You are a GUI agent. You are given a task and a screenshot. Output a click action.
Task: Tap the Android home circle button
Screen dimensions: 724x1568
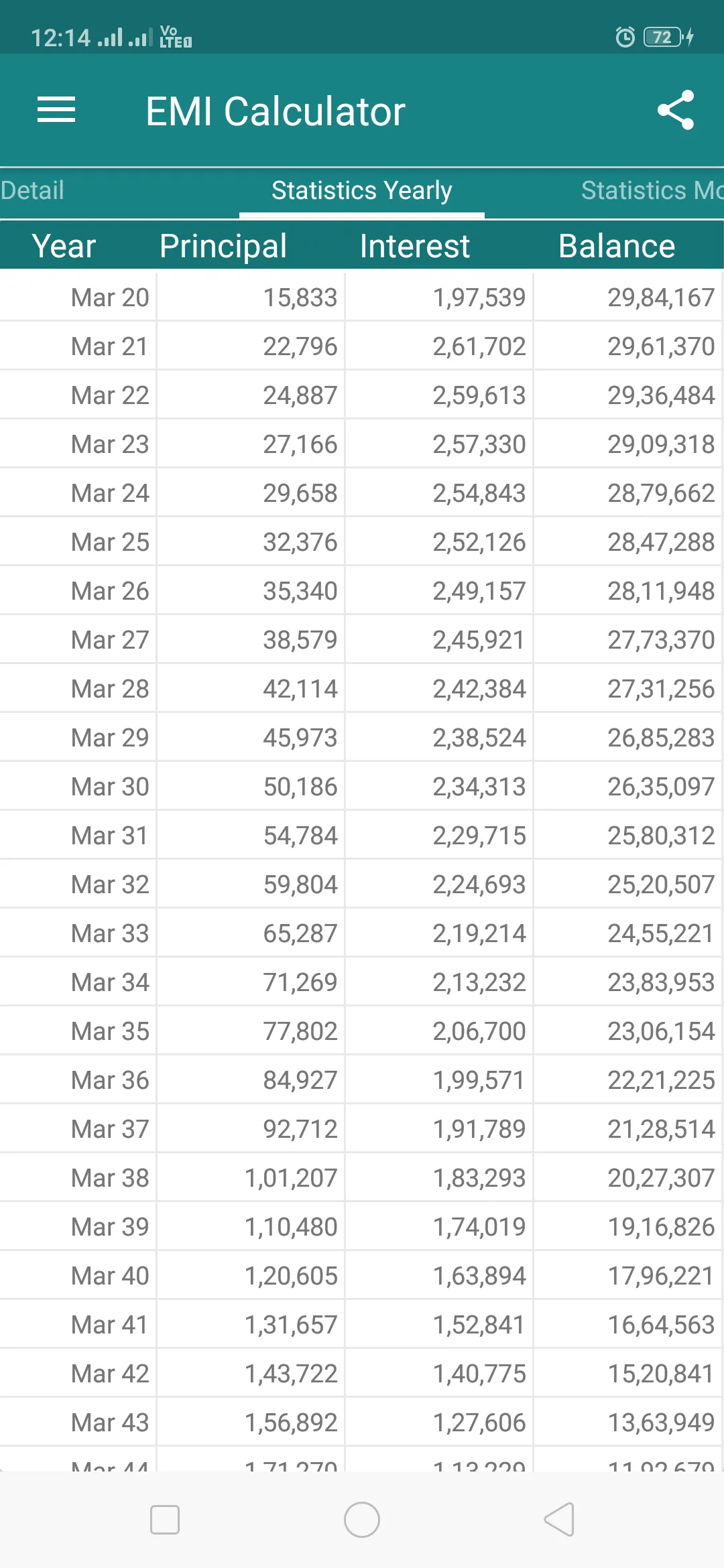click(362, 1519)
